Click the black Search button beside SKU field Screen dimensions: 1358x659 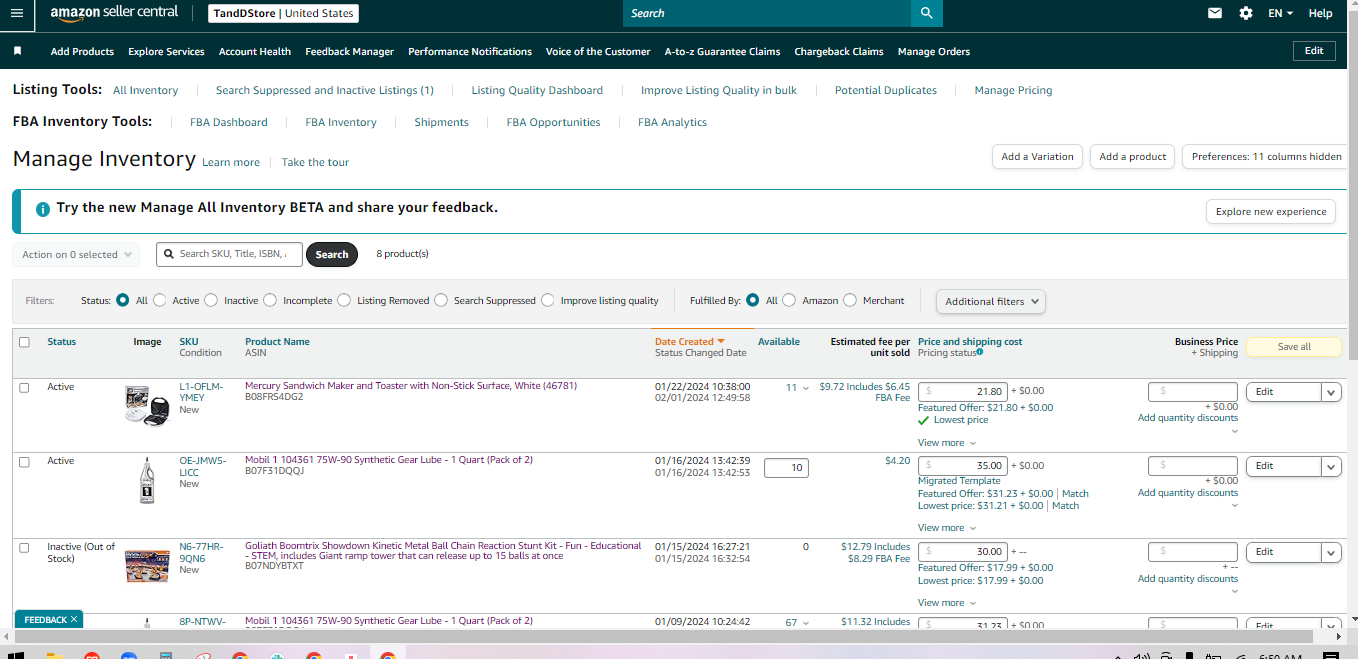coord(332,254)
